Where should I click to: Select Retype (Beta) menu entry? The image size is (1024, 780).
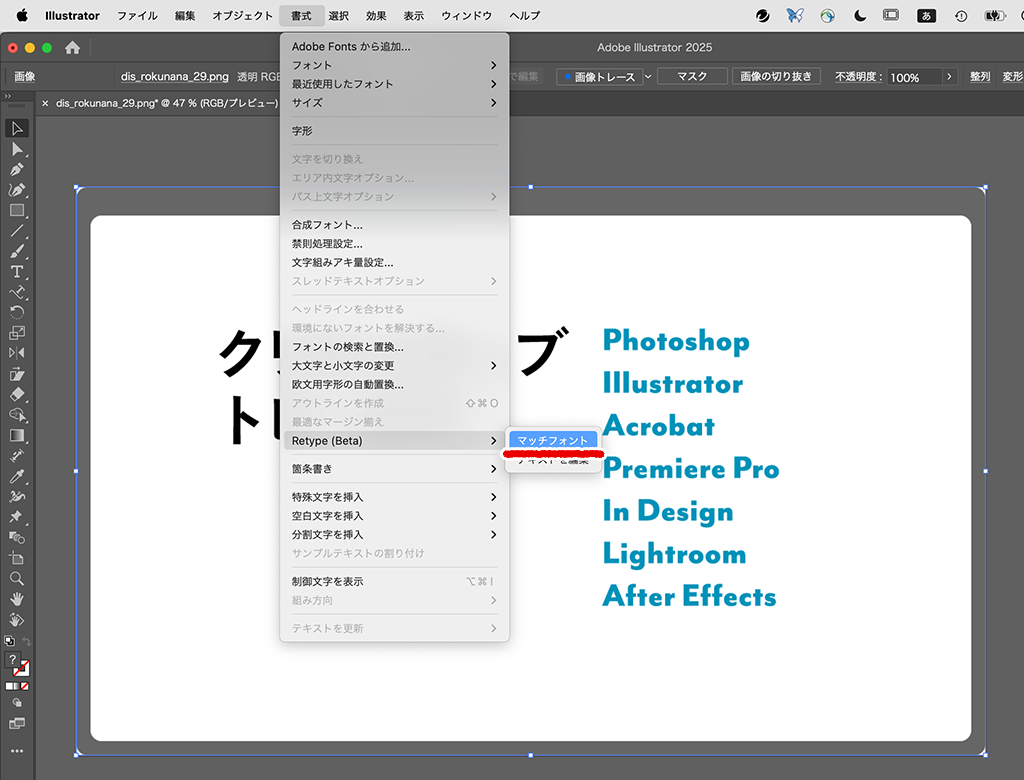click(x=394, y=441)
